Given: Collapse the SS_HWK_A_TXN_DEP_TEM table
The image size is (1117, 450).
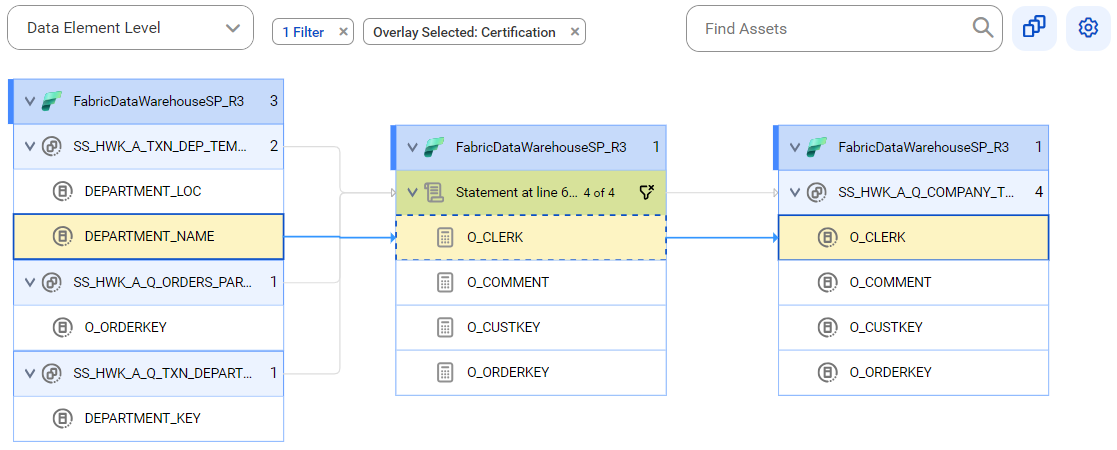Looking at the screenshot, I should point(30,147).
